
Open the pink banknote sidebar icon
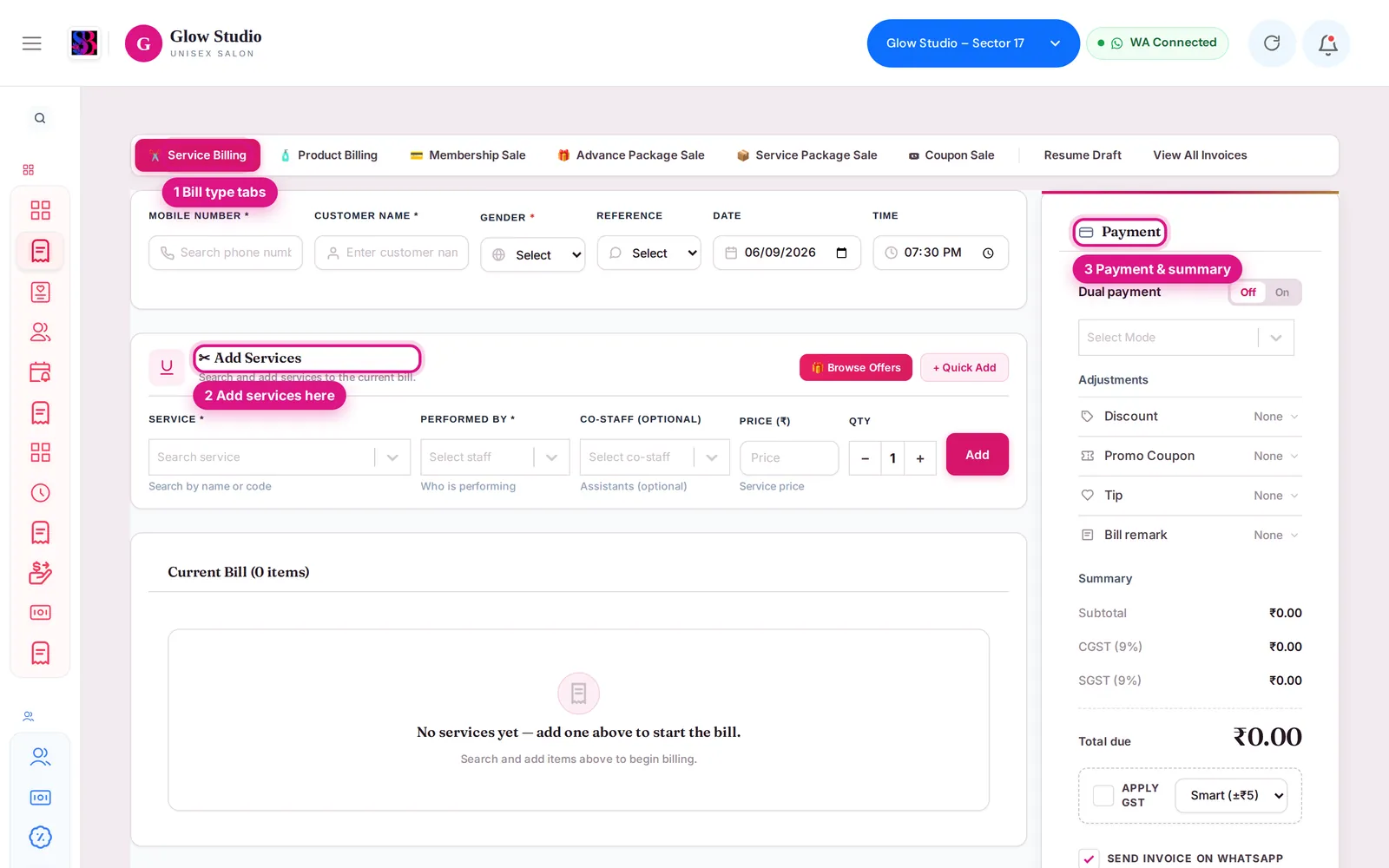(40, 613)
